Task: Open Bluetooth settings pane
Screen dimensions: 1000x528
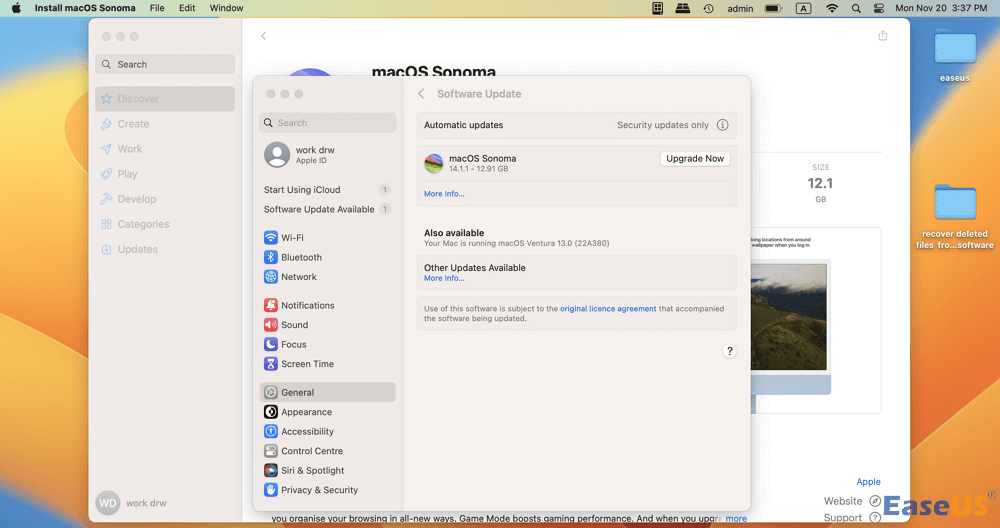Action: 301,257
